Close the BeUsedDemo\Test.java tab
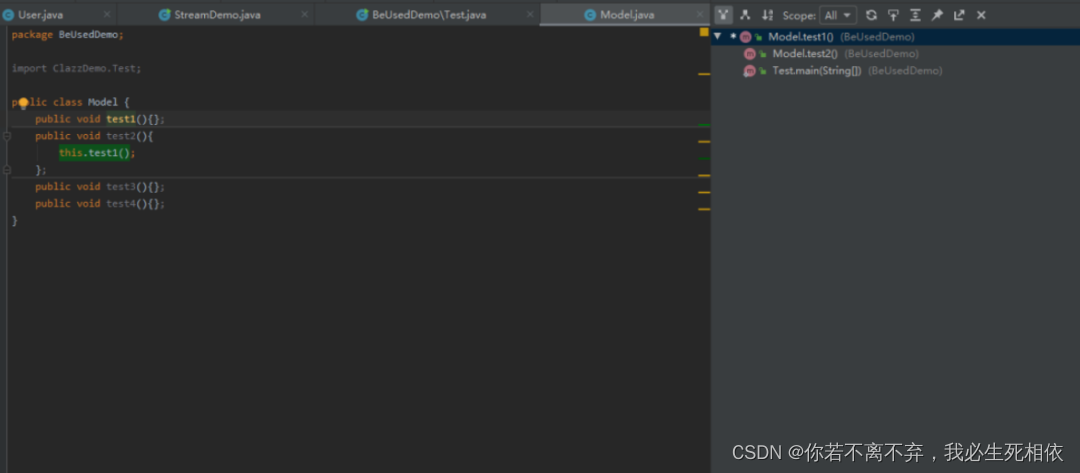Screen dimensions: 1080x473 point(531,14)
